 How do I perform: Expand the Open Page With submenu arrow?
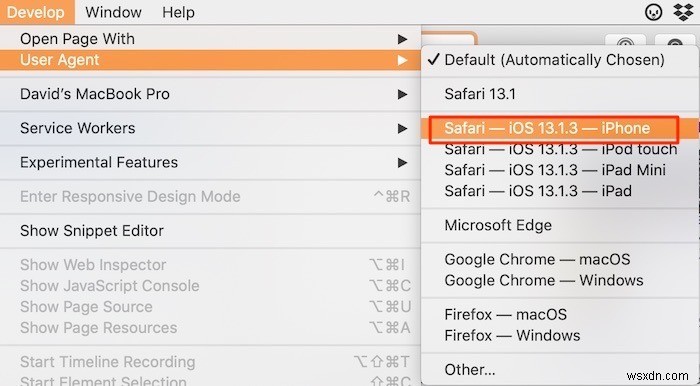tap(402, 39)
